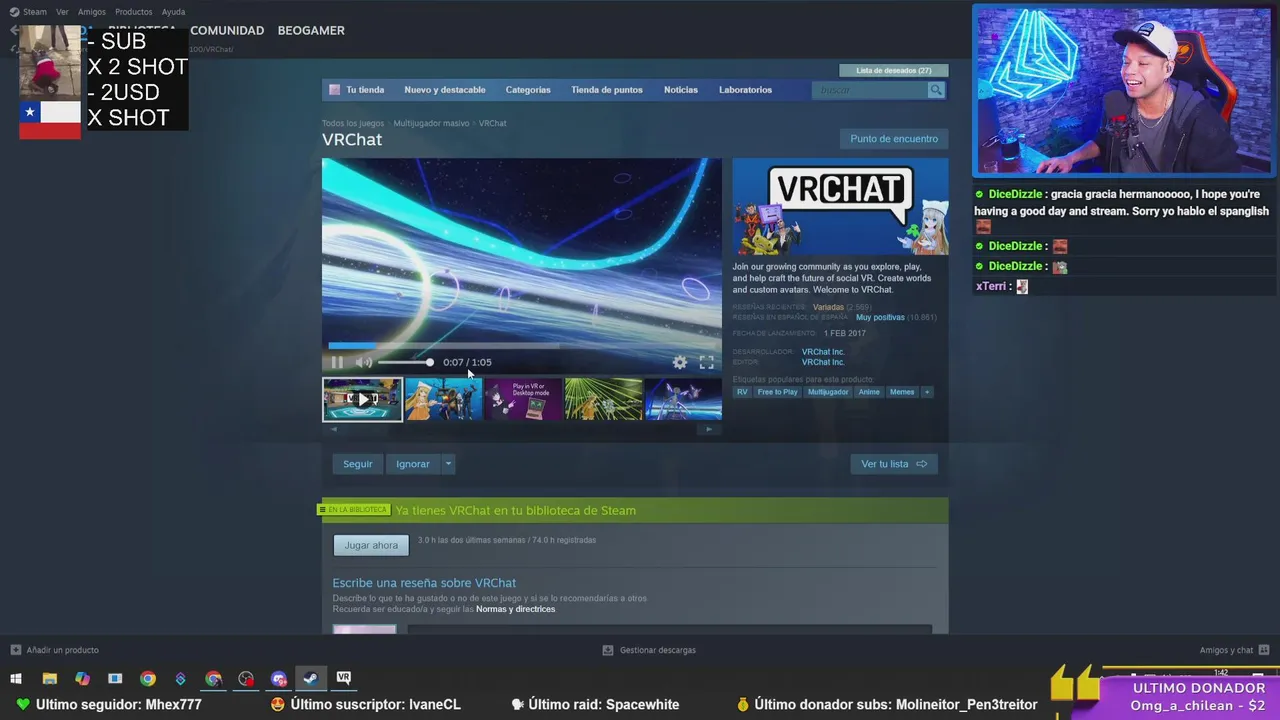Open Muy positivas reviews link

tap(880, 317)
